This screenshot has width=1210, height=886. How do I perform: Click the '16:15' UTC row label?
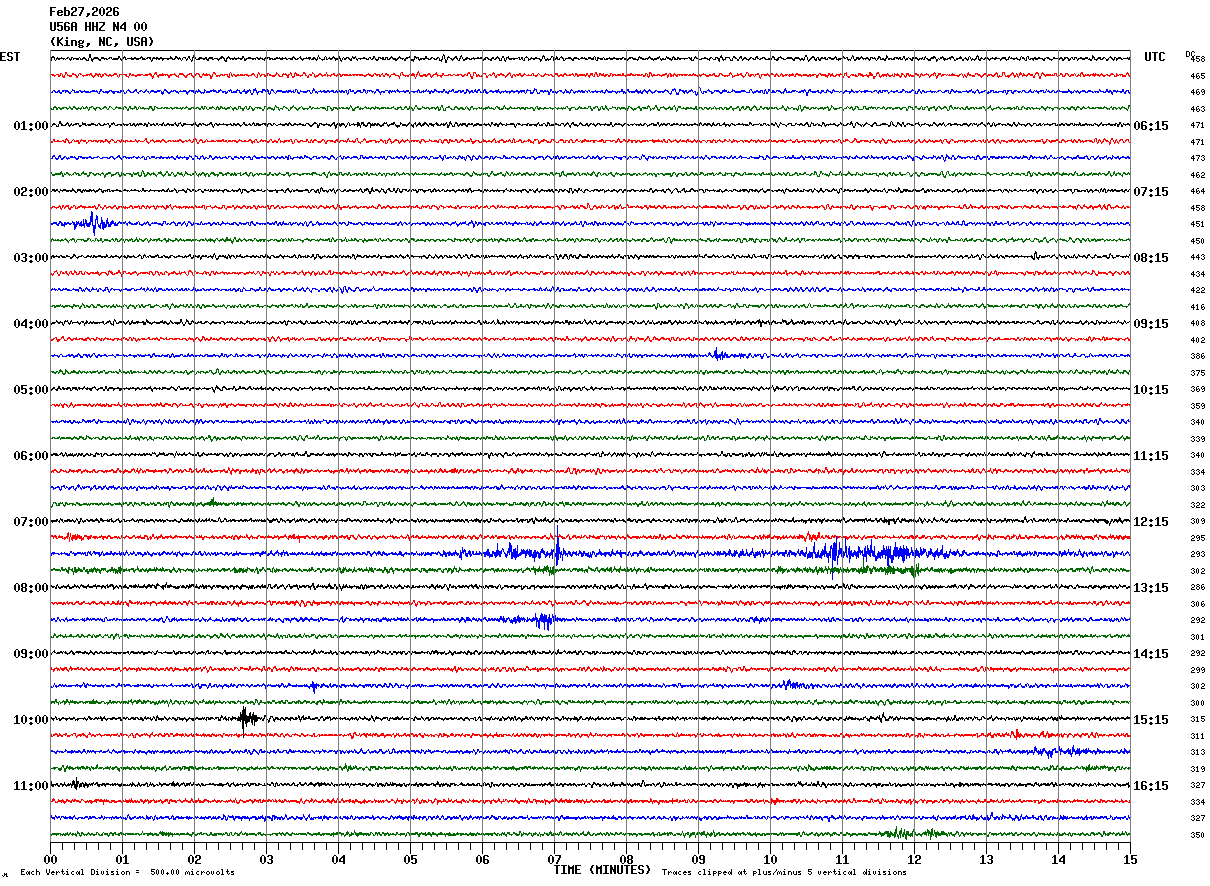[x=1150, y=786]
